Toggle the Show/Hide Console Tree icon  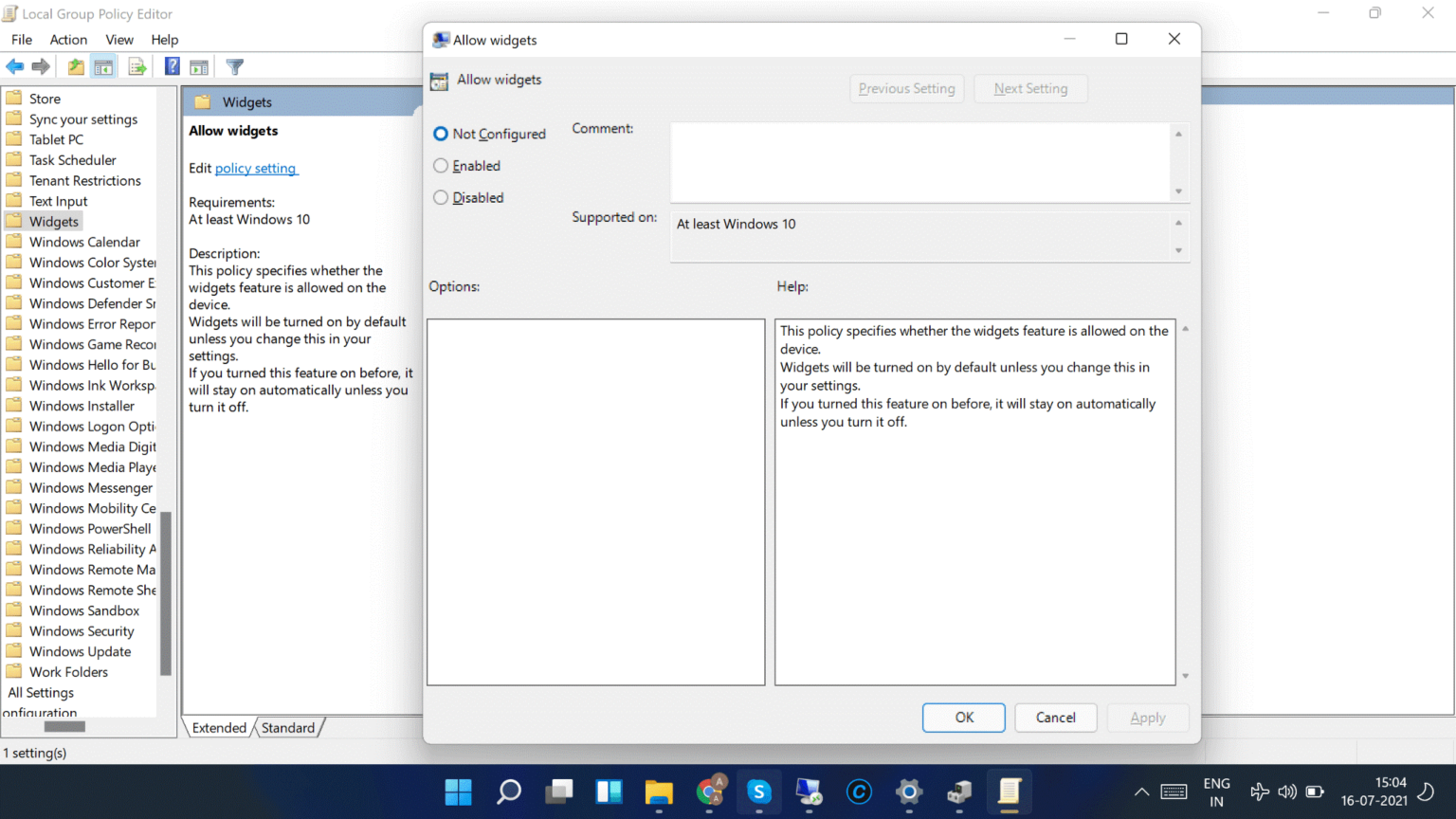click(x=103, y=66)
